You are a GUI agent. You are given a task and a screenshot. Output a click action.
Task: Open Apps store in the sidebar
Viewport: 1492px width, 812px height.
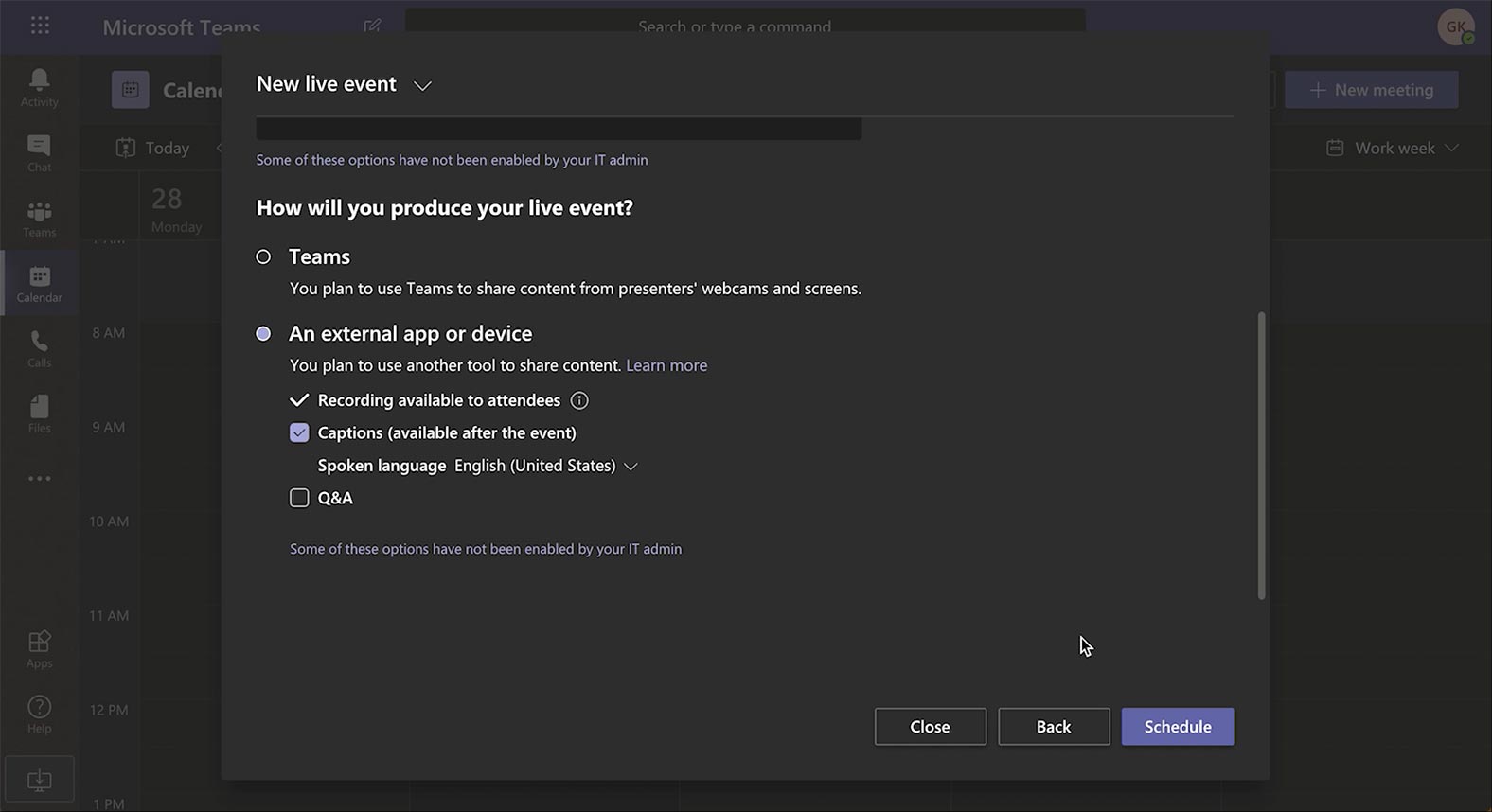tap(39, 649)
